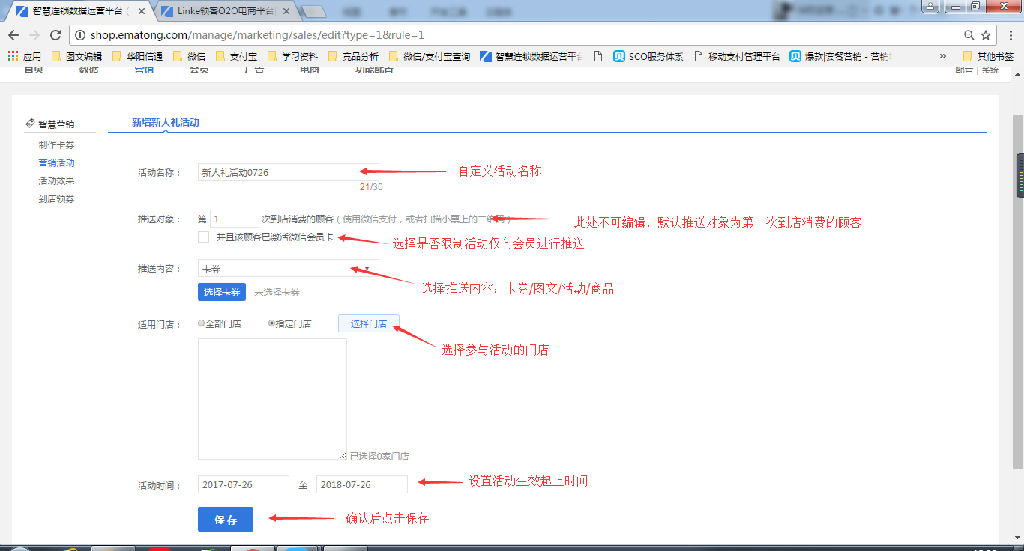
Task: Open 活动效果 in the left sidebar
Action: click(x=56, y=181)
